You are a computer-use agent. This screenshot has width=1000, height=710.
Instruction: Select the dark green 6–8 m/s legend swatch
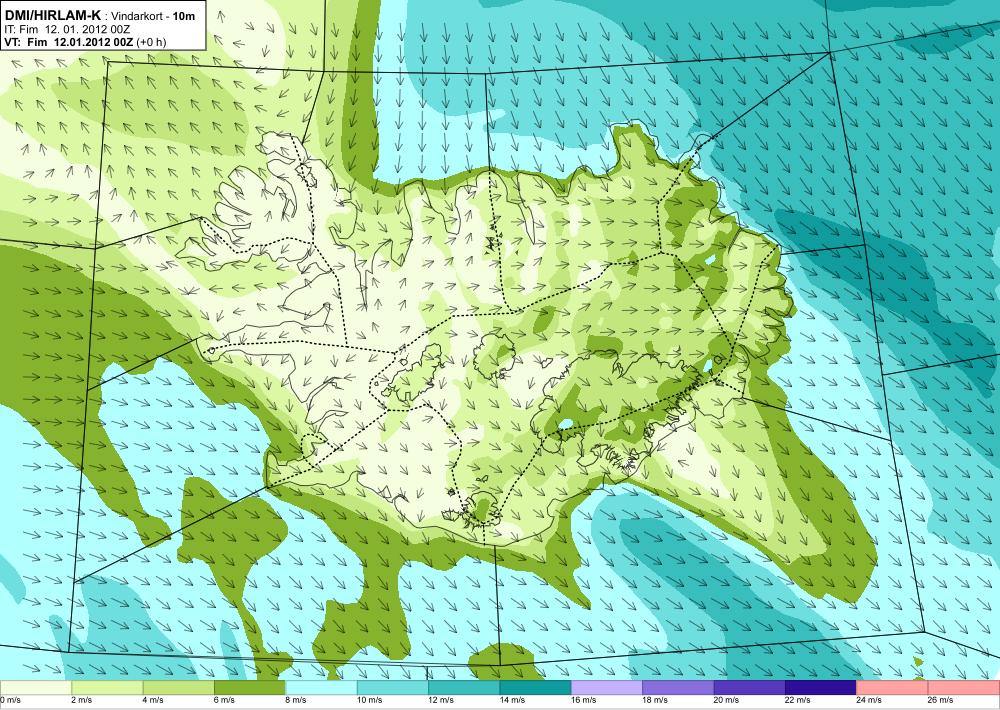(250, 688)
